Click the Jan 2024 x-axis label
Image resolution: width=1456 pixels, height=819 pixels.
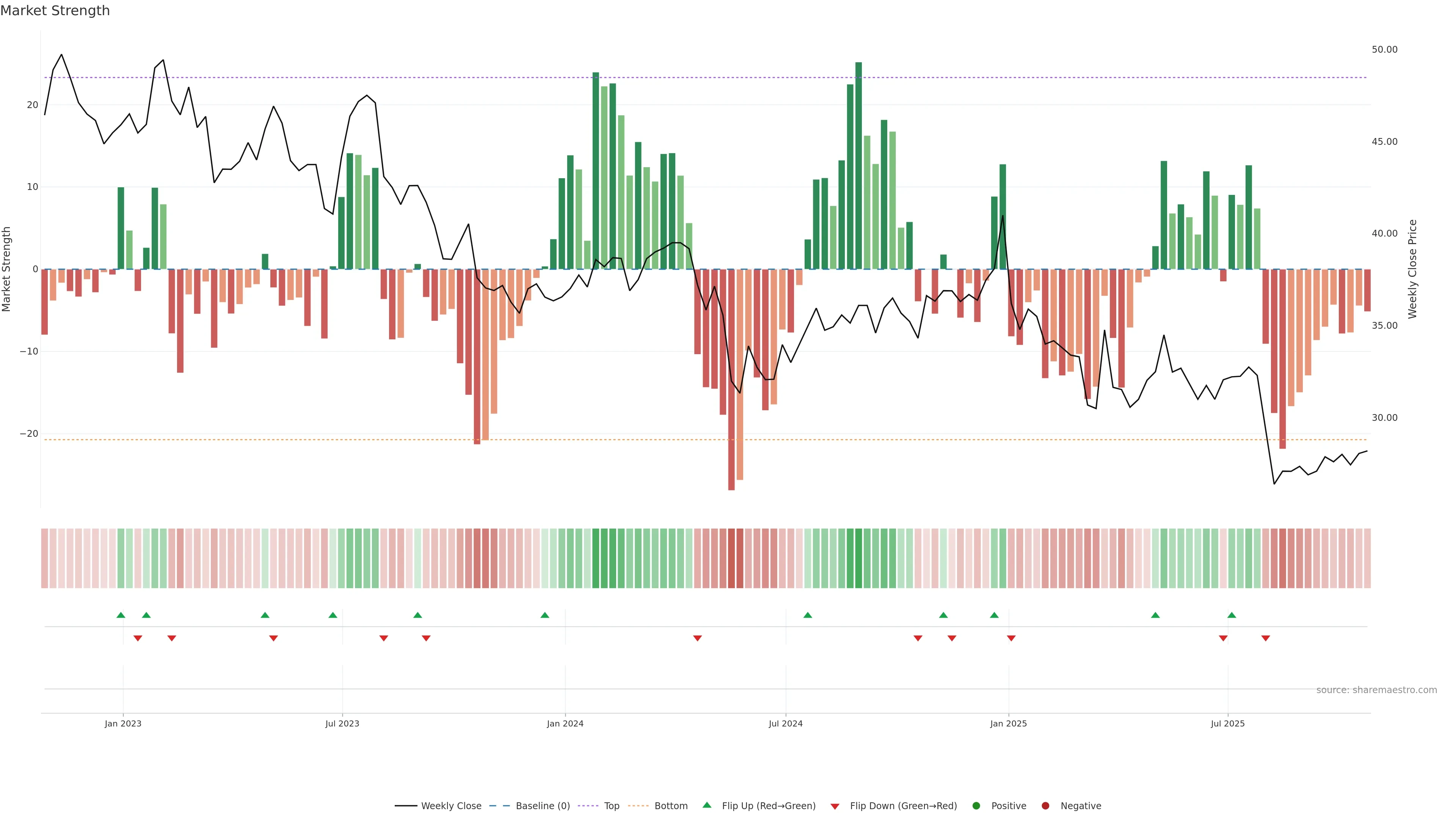(x=565, y=723)
